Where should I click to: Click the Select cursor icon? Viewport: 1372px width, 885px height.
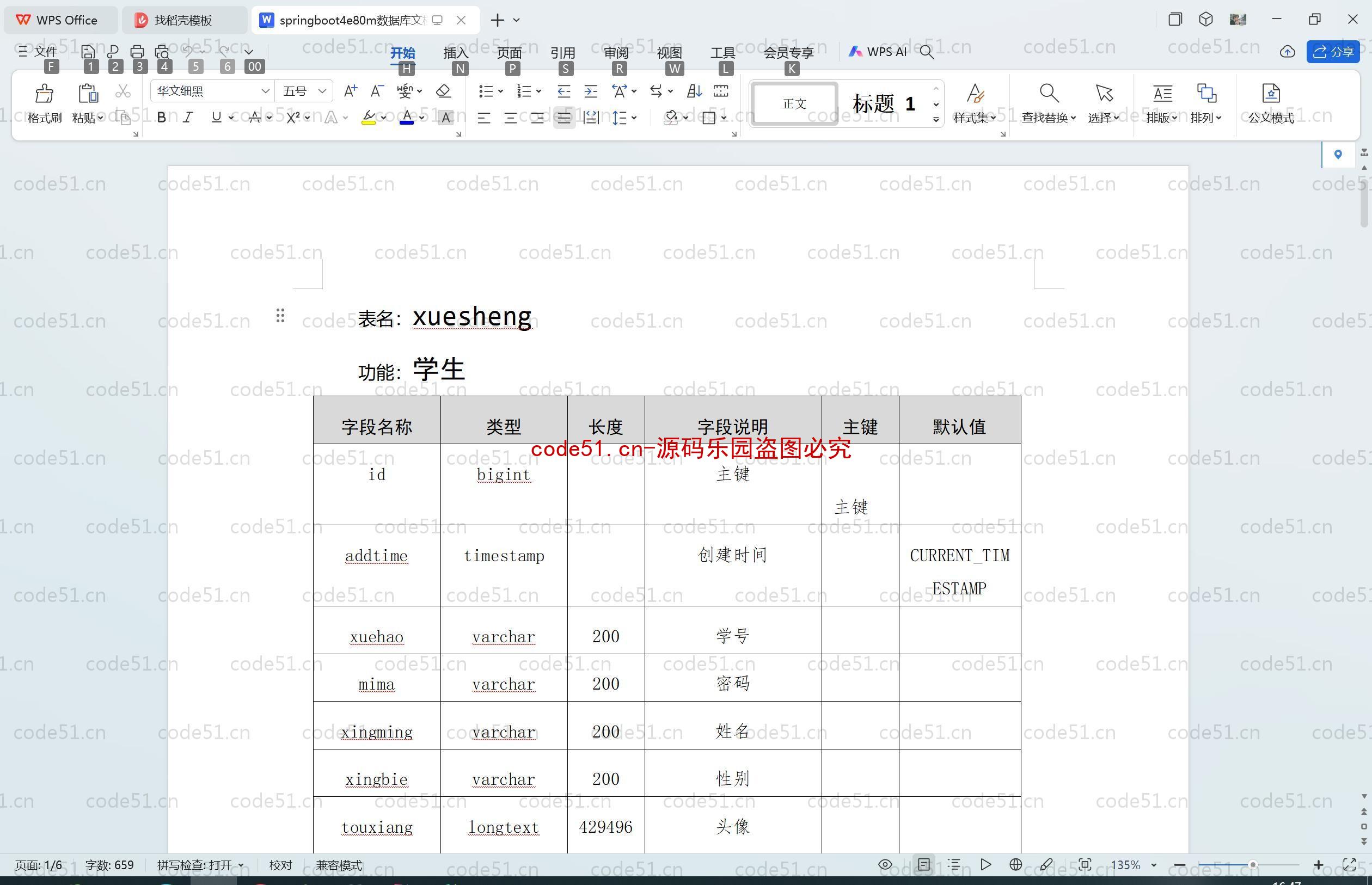tap(1104, 93)
